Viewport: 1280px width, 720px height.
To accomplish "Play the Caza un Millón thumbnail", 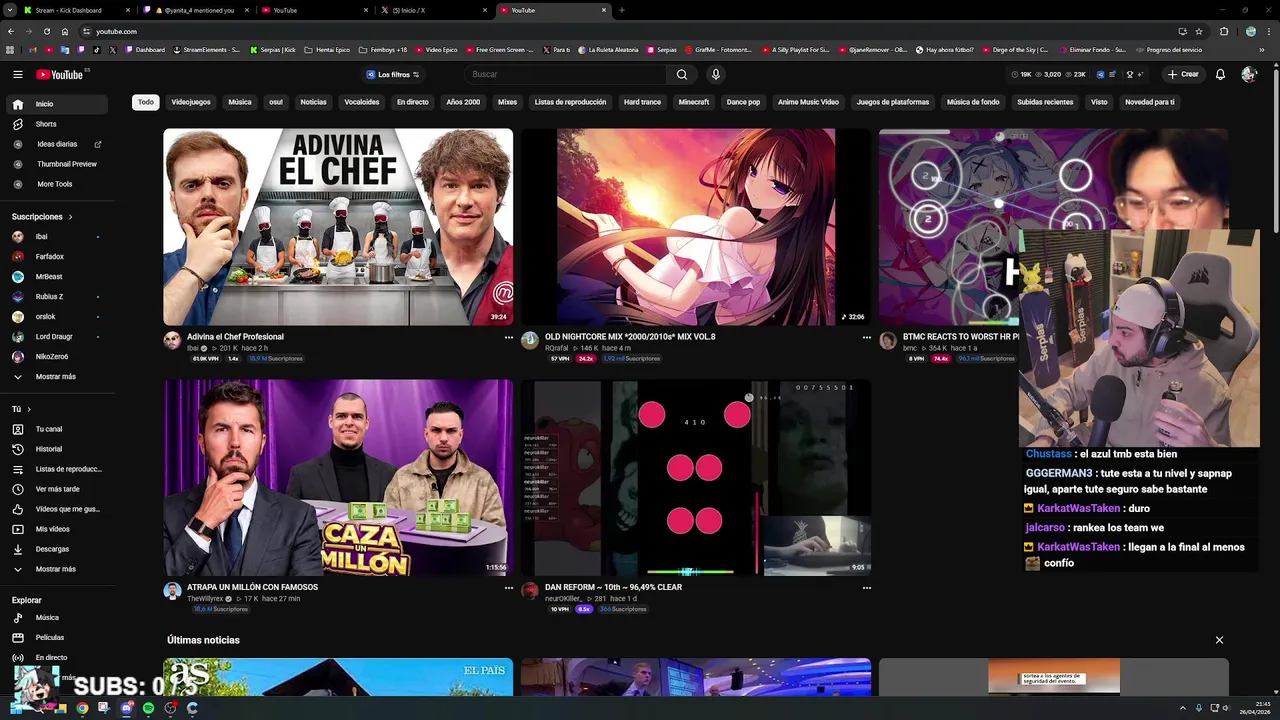I will click(338, 478).
